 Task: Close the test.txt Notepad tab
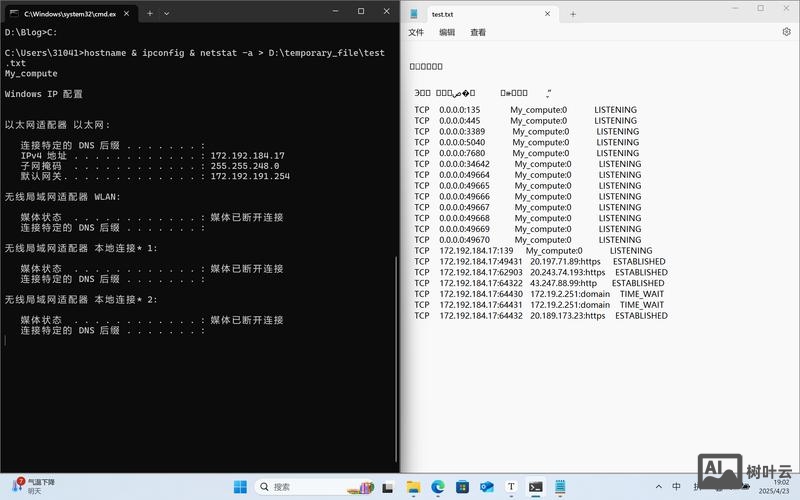[547, 14]
